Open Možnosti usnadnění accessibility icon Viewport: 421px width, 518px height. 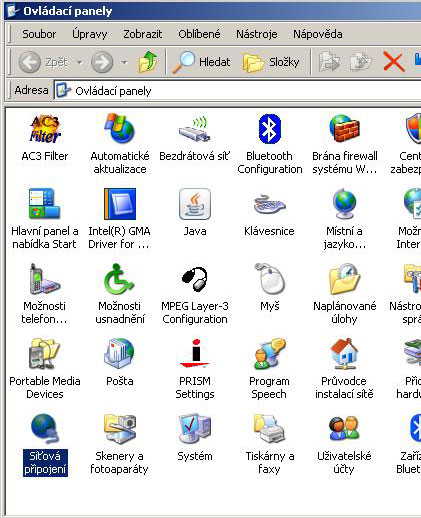pos(119,279)
